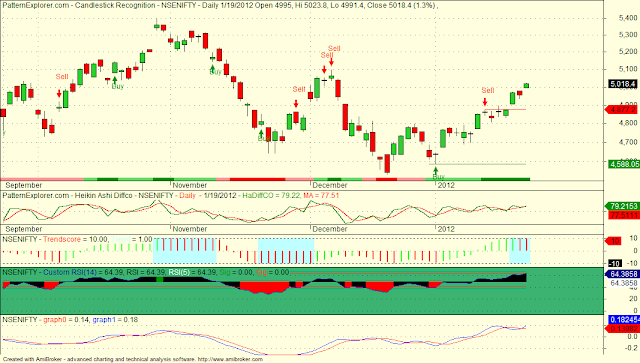Click the black -10 Trendscore value label
Image resolution: width=640 pixels, height=363 pixels.
(615, 263)
